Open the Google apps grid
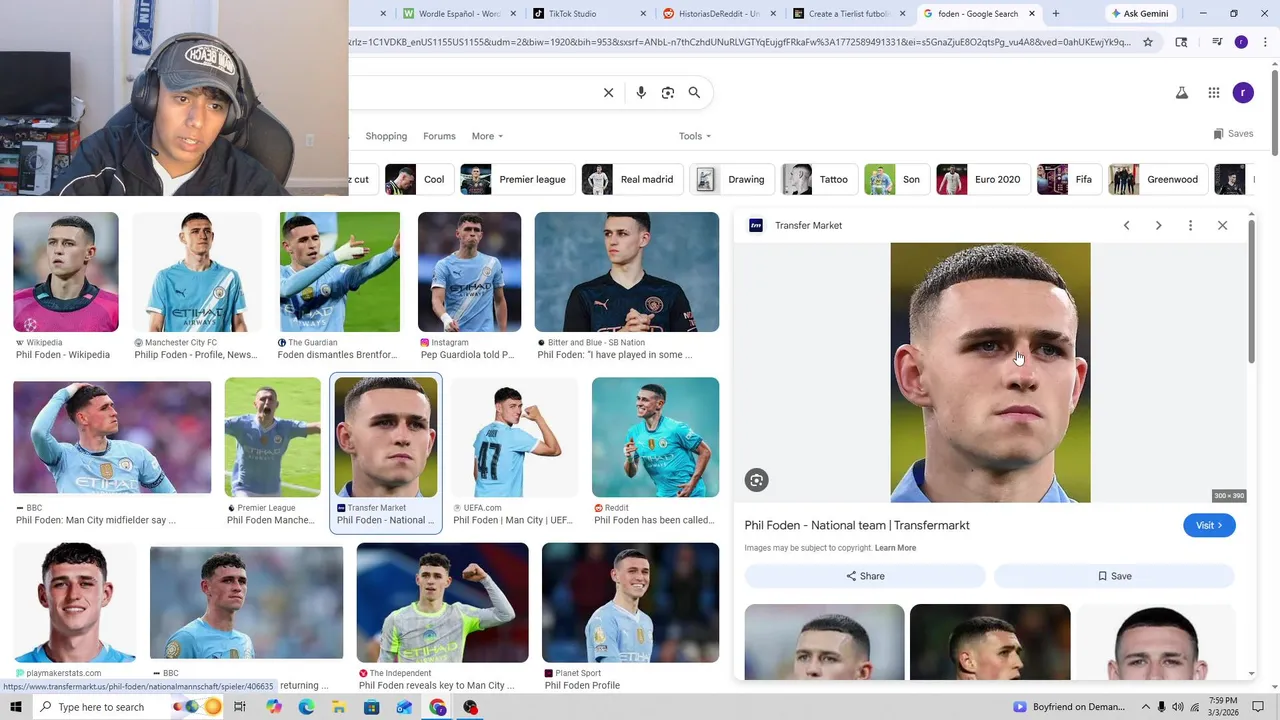The width and height of the screenshot is (1280, 720). 1213,93
